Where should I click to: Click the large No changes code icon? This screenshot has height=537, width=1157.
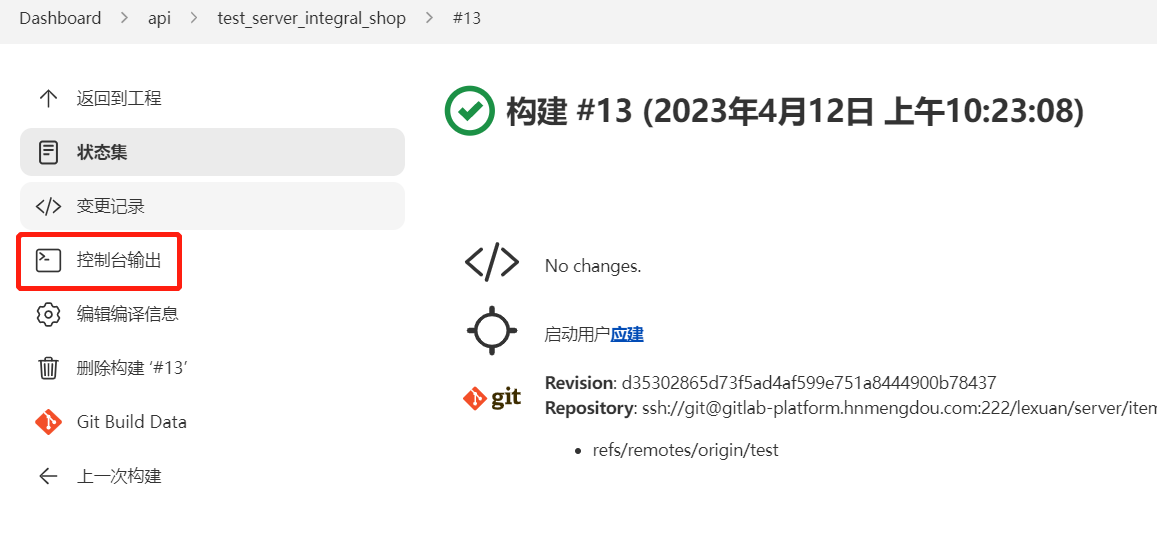(492, 263)
